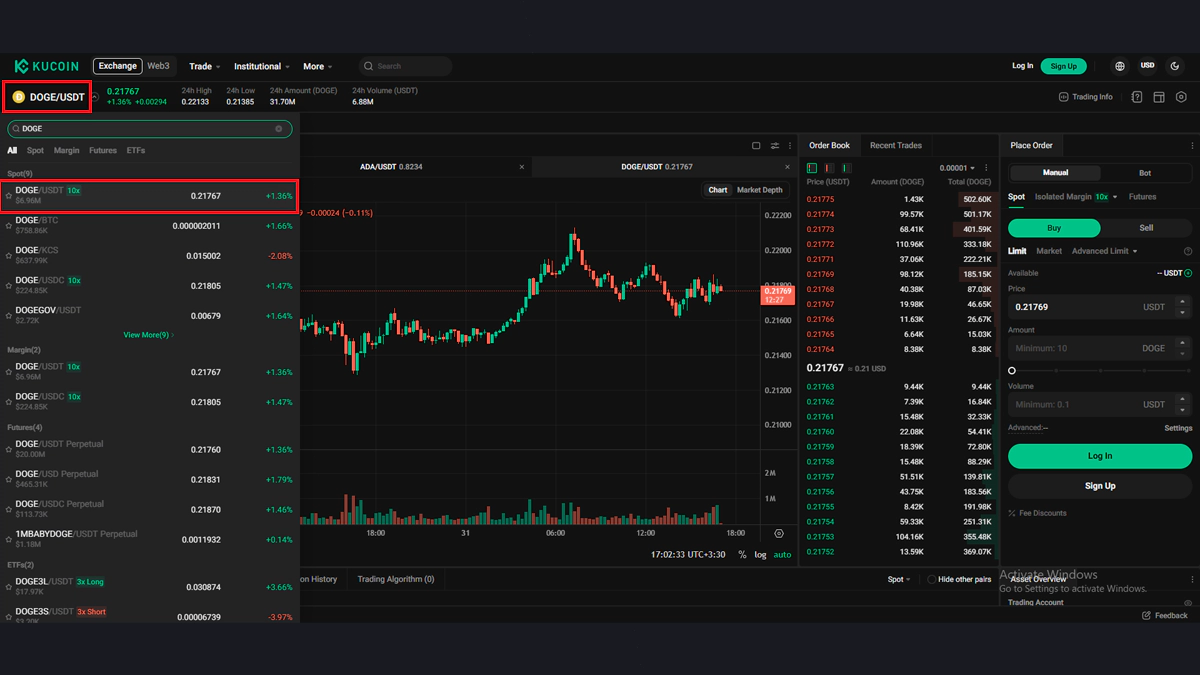Toggle Hide other pairs radio
Viewport: 1200px width, 675px height.
tap(932, 579)
